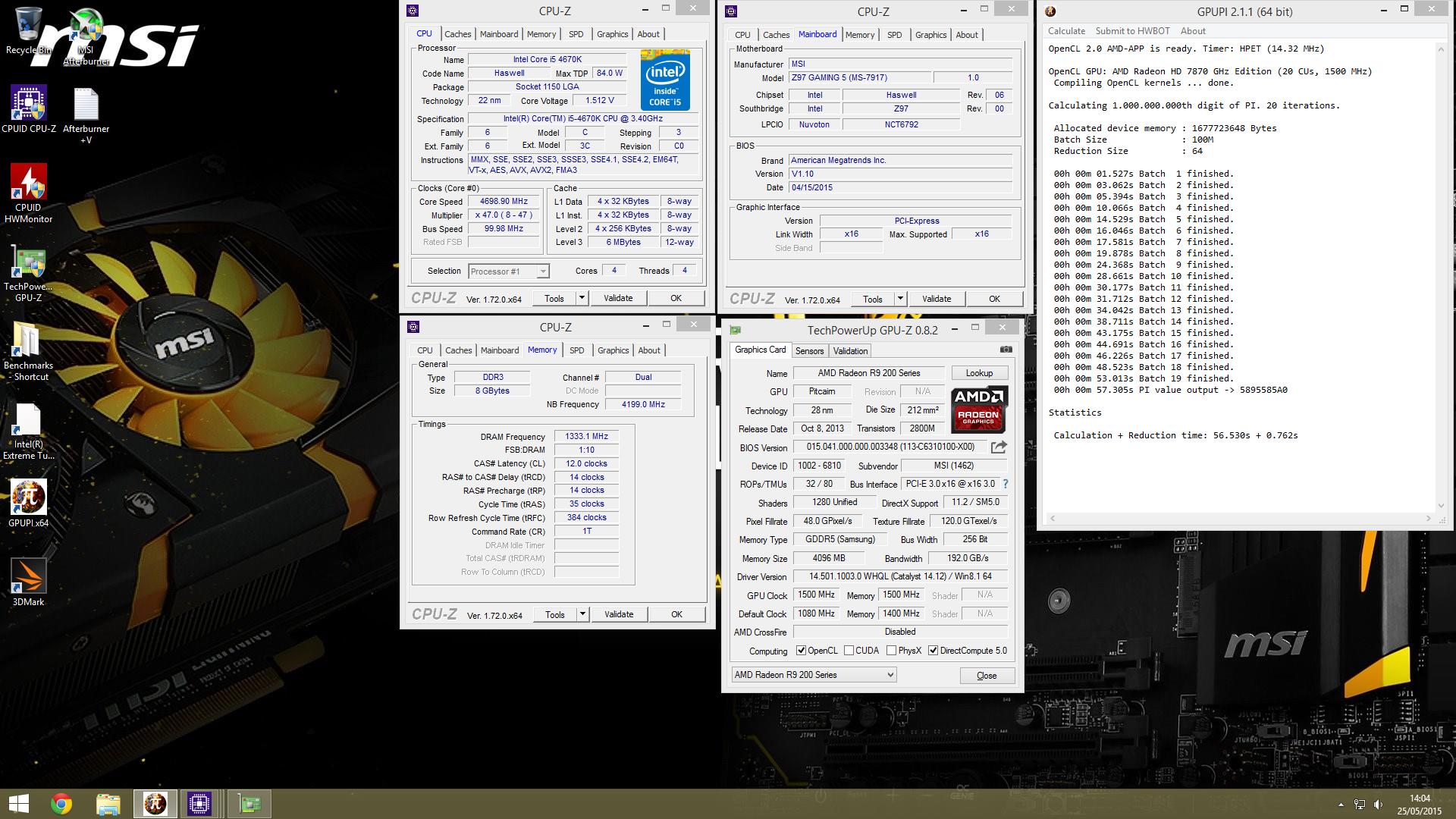Click Validate in CPU-Z CPU window
The height and width of the screenshot is (819, 1456).
pos(618,299)
